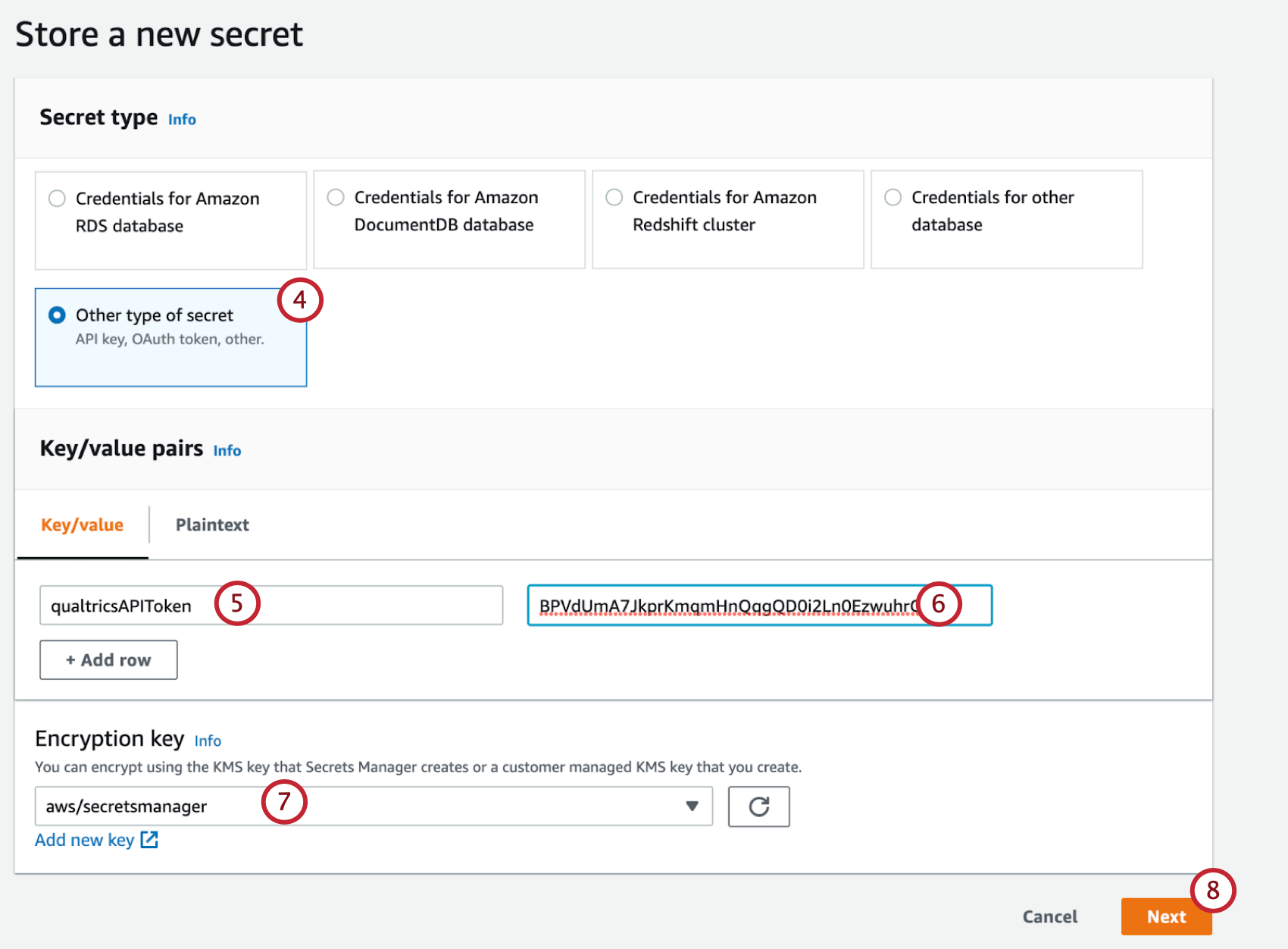1288x949 pixels.
Task: Select Other type of secret option
Action: (x=57, y=315)
